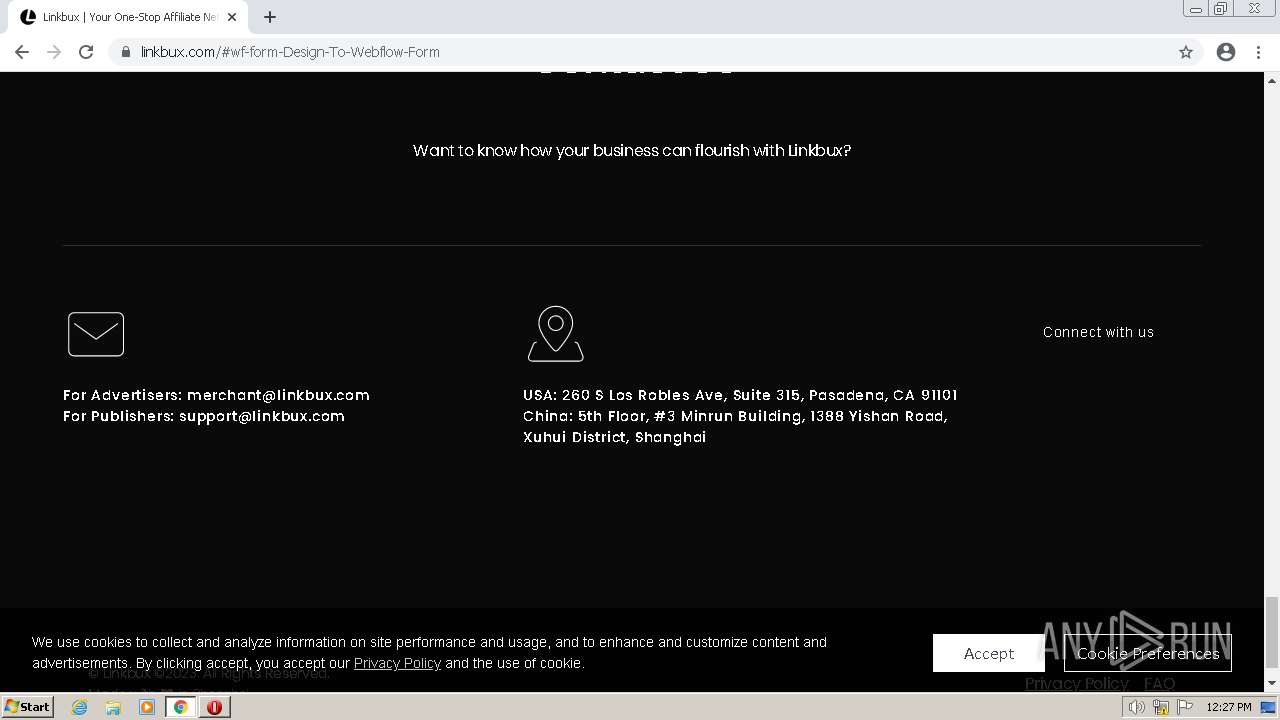1280x720 pixels.
Task: Click the volume speaker tray icon
Action: [x=1137, y=707]
